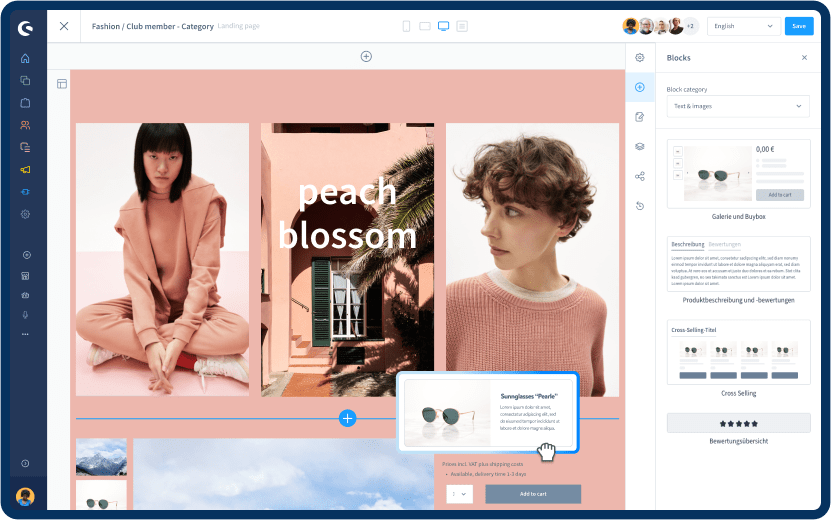Switch to desktop monitor preview
831x520 pixels.
443,26
